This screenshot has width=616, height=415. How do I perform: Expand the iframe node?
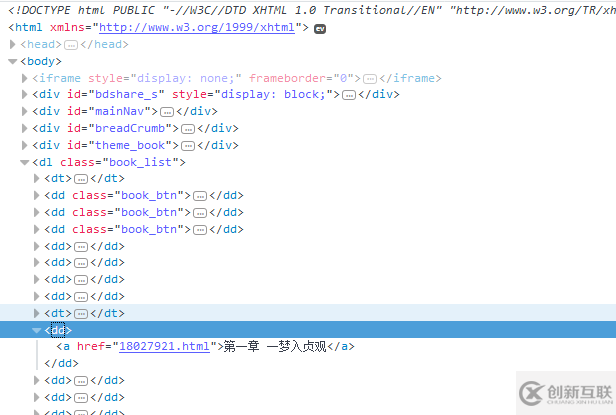(x=24, y=78)
